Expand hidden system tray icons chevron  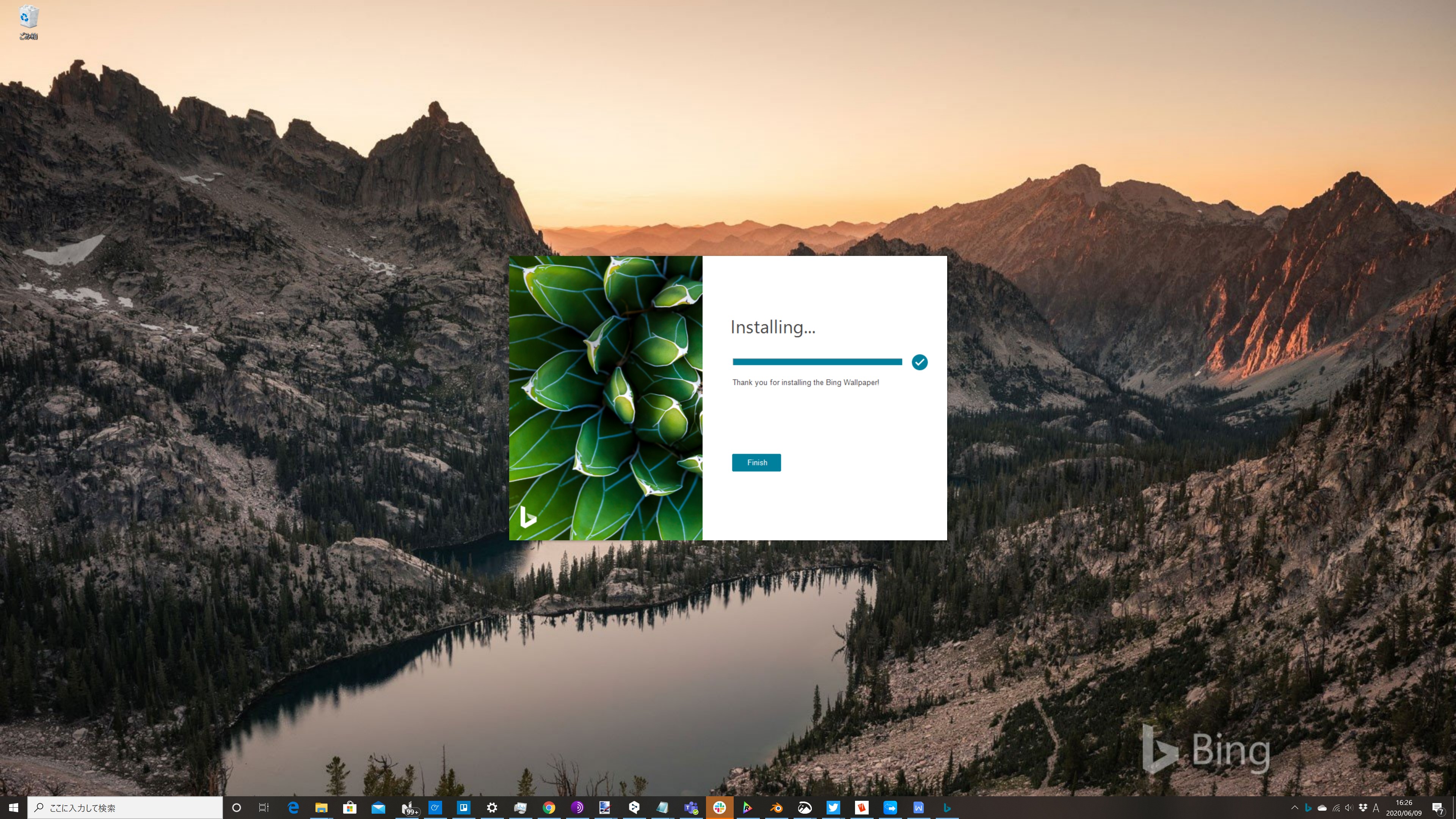coord(1294,808)
